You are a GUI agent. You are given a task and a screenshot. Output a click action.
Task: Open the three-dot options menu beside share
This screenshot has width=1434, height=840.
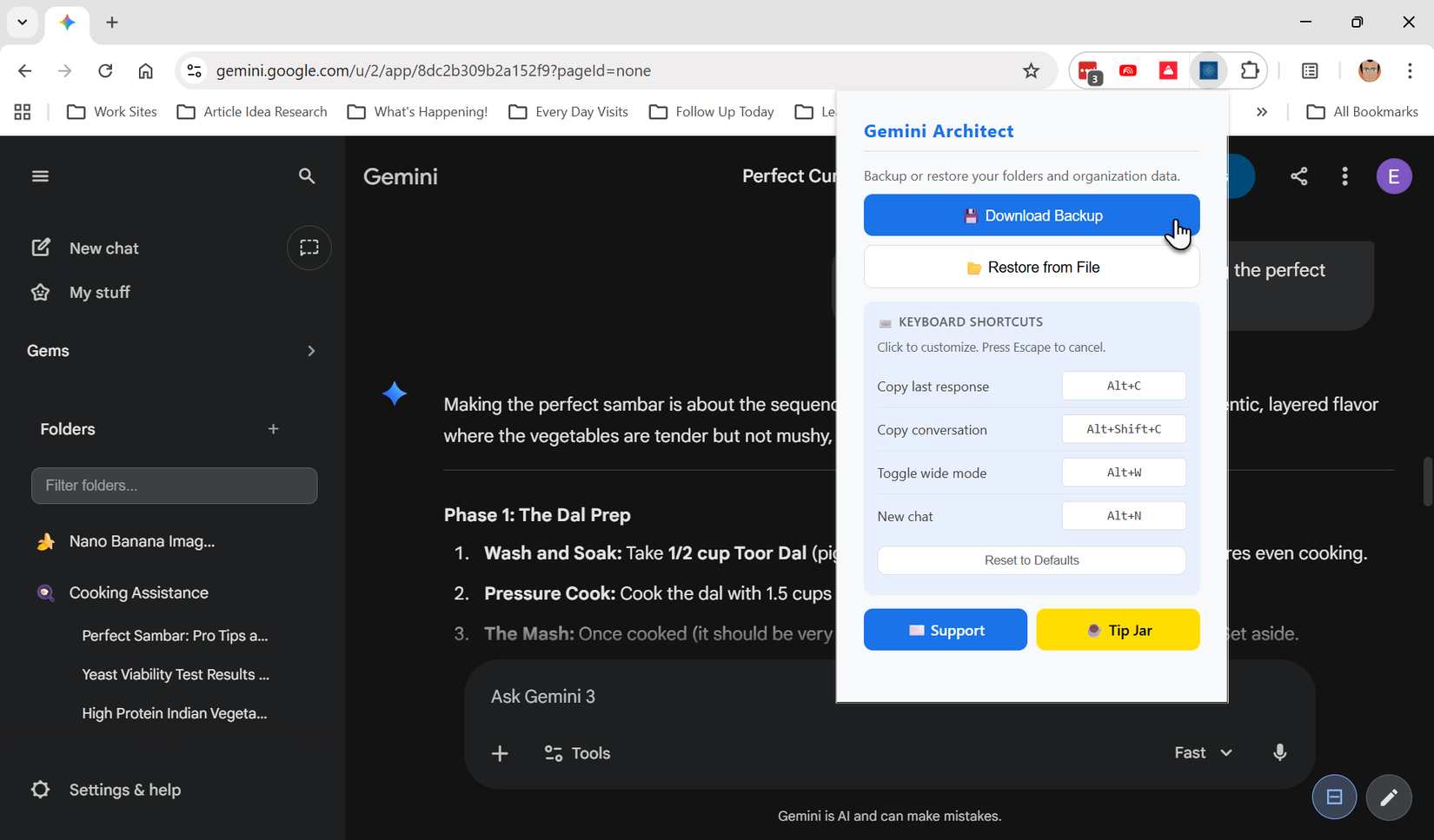[x=1344, y=175]
